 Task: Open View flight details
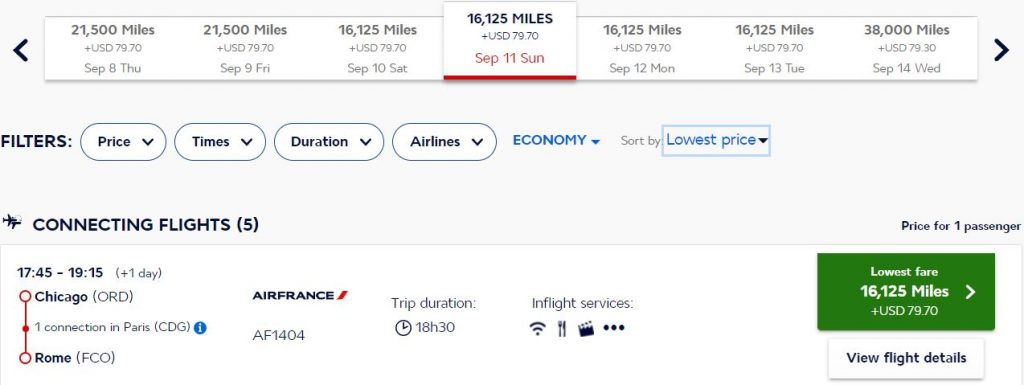[906, 358]
